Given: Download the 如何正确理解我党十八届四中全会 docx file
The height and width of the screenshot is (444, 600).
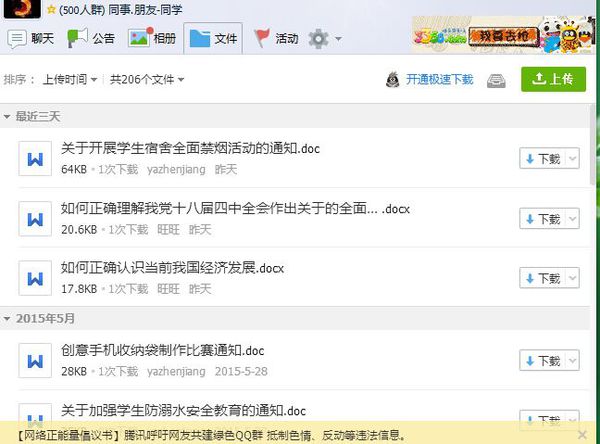Looking at the screenshot, I should [x=543, y=219].
